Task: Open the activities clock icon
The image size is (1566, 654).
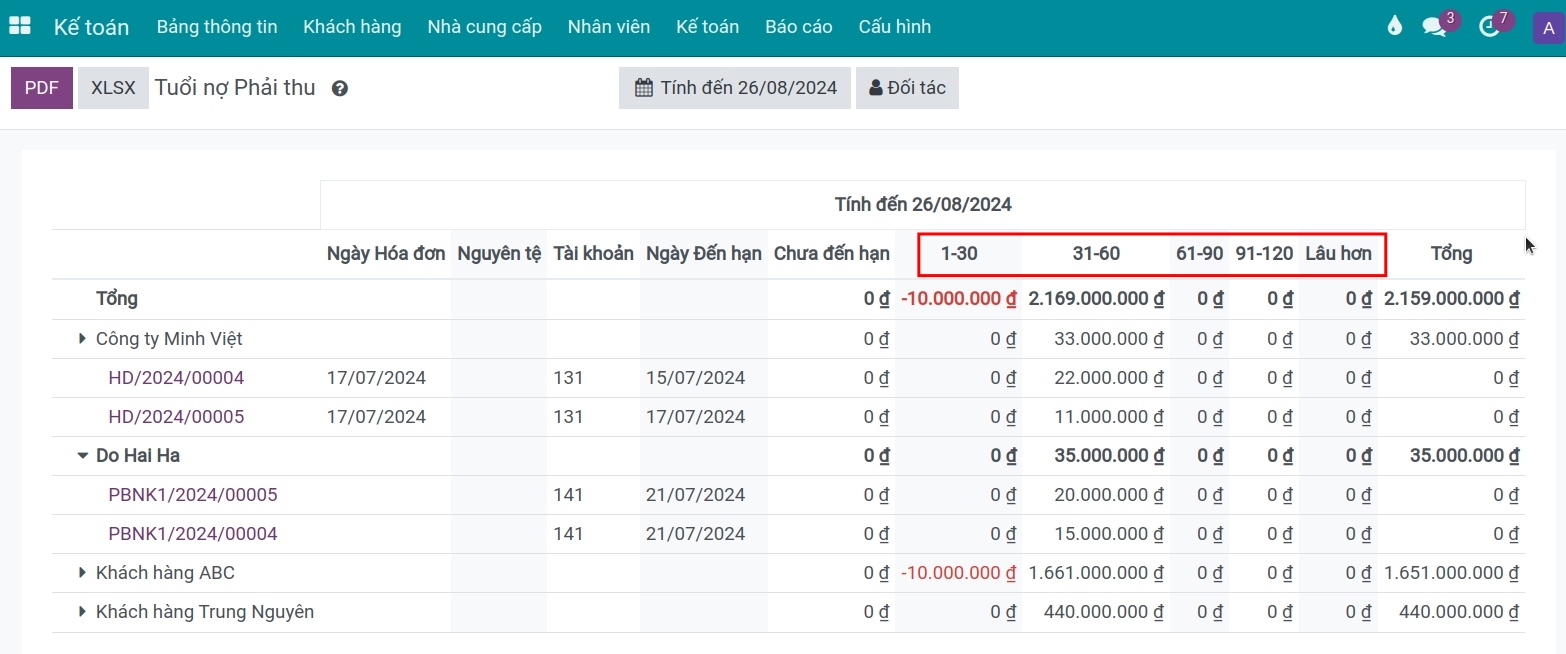Action: click(1489, 27)
